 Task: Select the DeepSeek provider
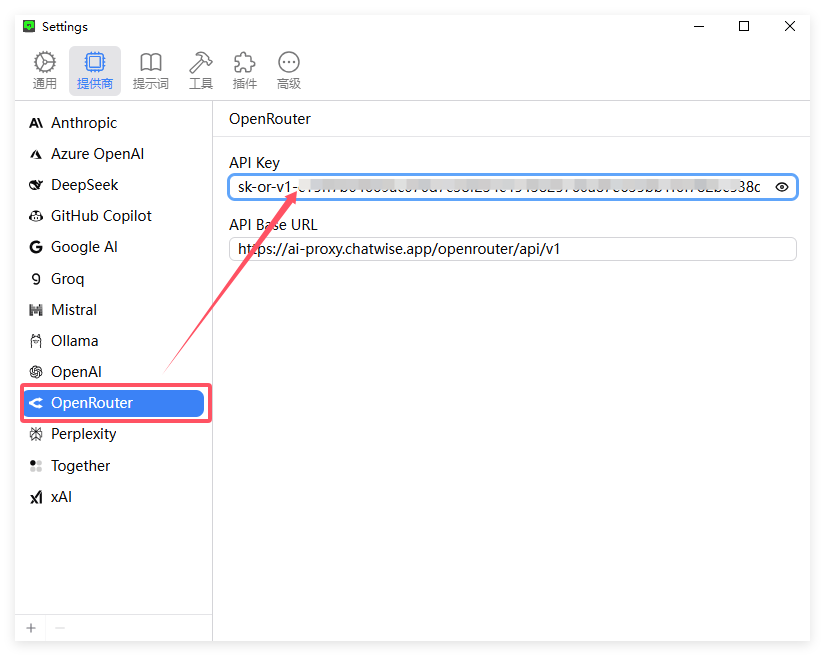(x=85, y=185)
